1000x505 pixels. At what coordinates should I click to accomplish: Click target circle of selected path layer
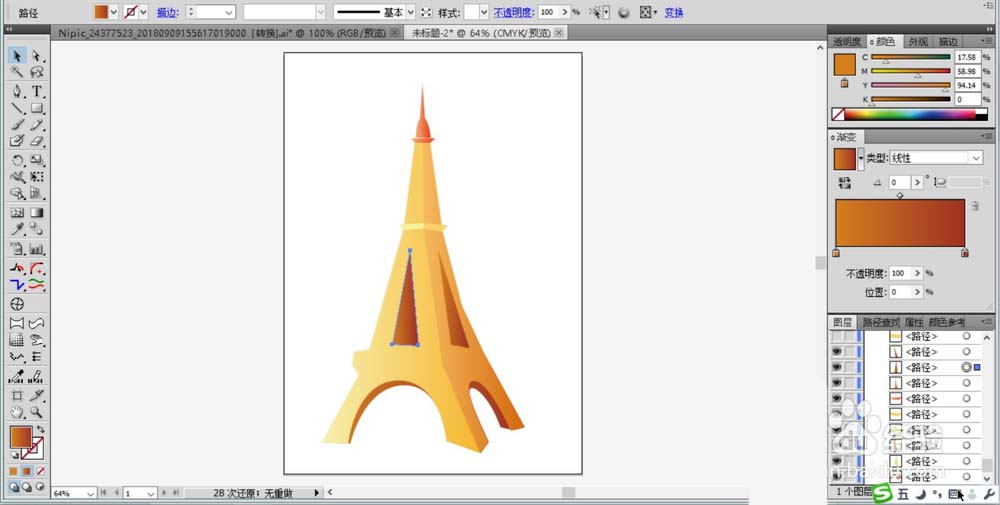966,367
